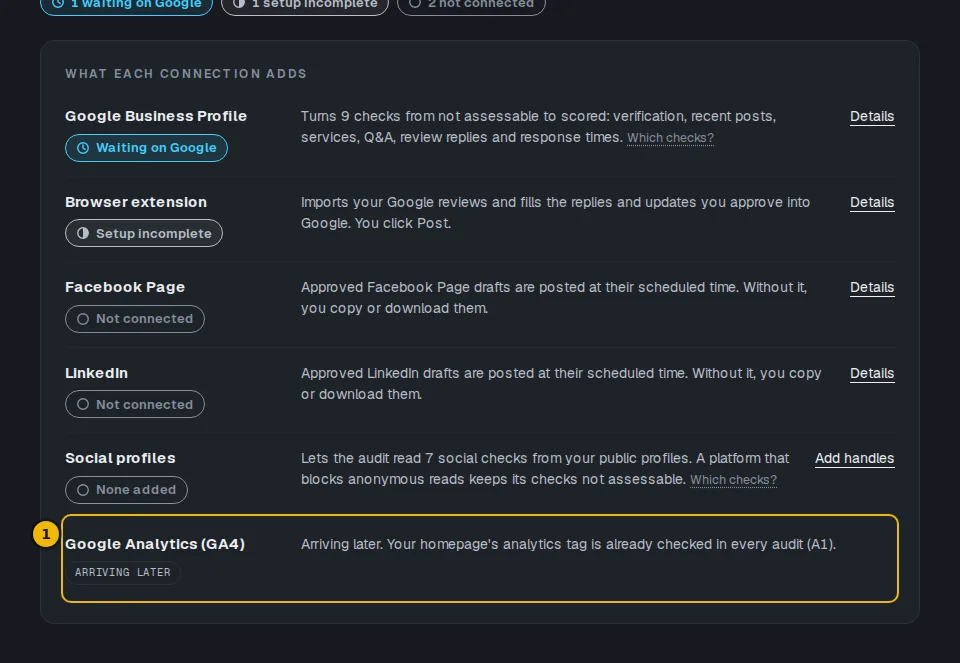Click 'Not connected' pill under Facebook Page
The width and height of the screenshot is (960, 663).
coord(135,319)
